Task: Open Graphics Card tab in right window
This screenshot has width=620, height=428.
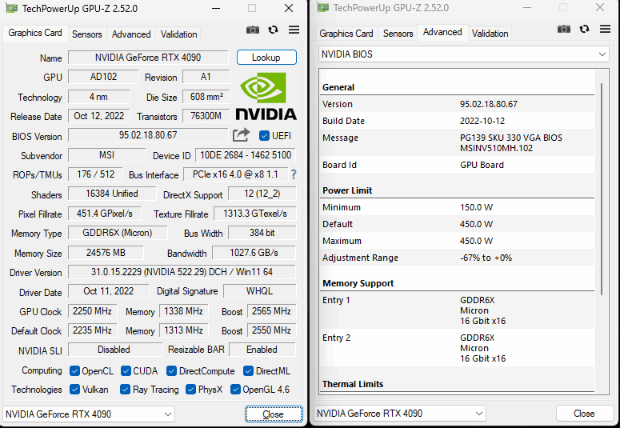Action: click(x=346, y=34)
